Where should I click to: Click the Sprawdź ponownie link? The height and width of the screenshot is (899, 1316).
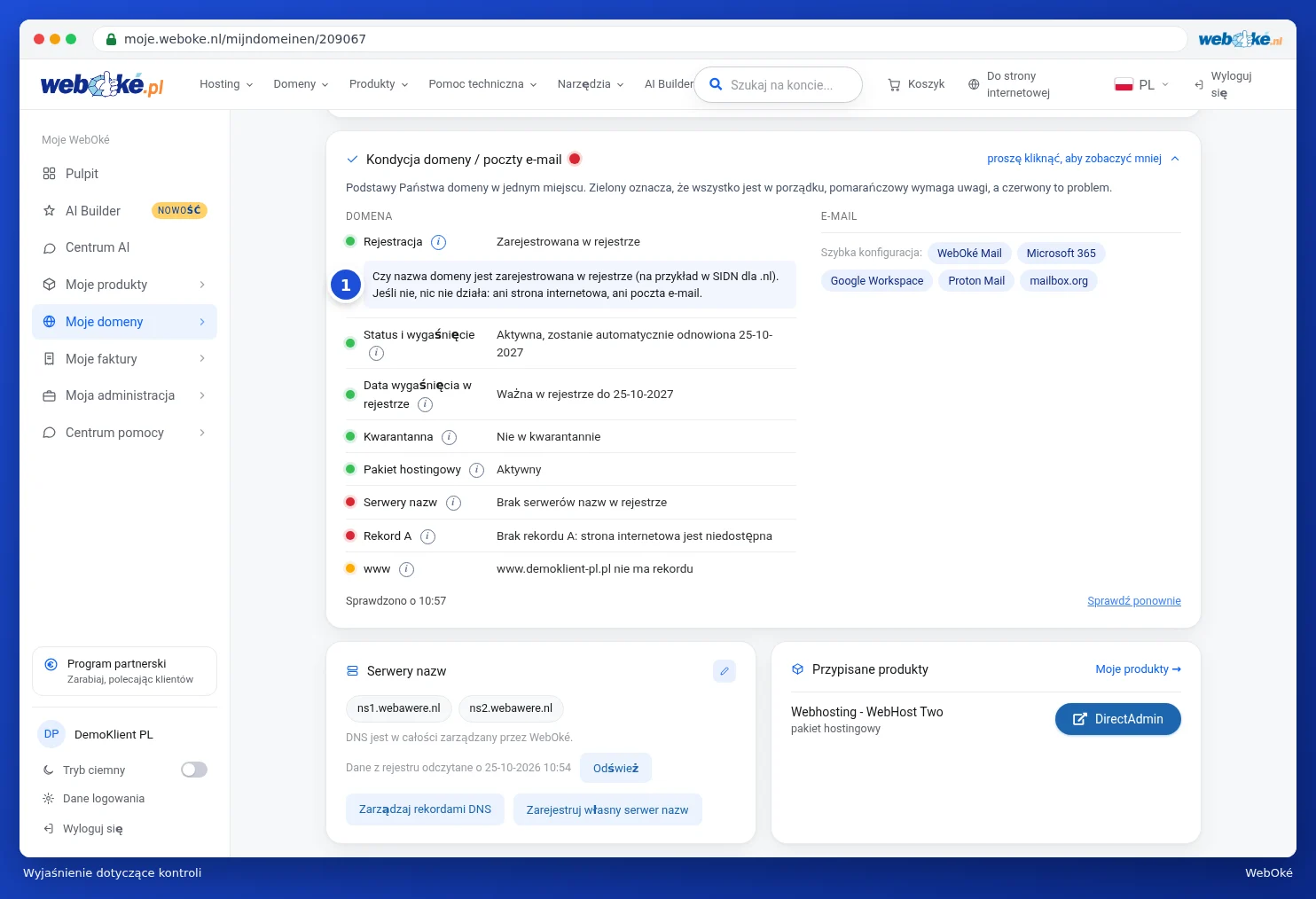point(1134,601)
